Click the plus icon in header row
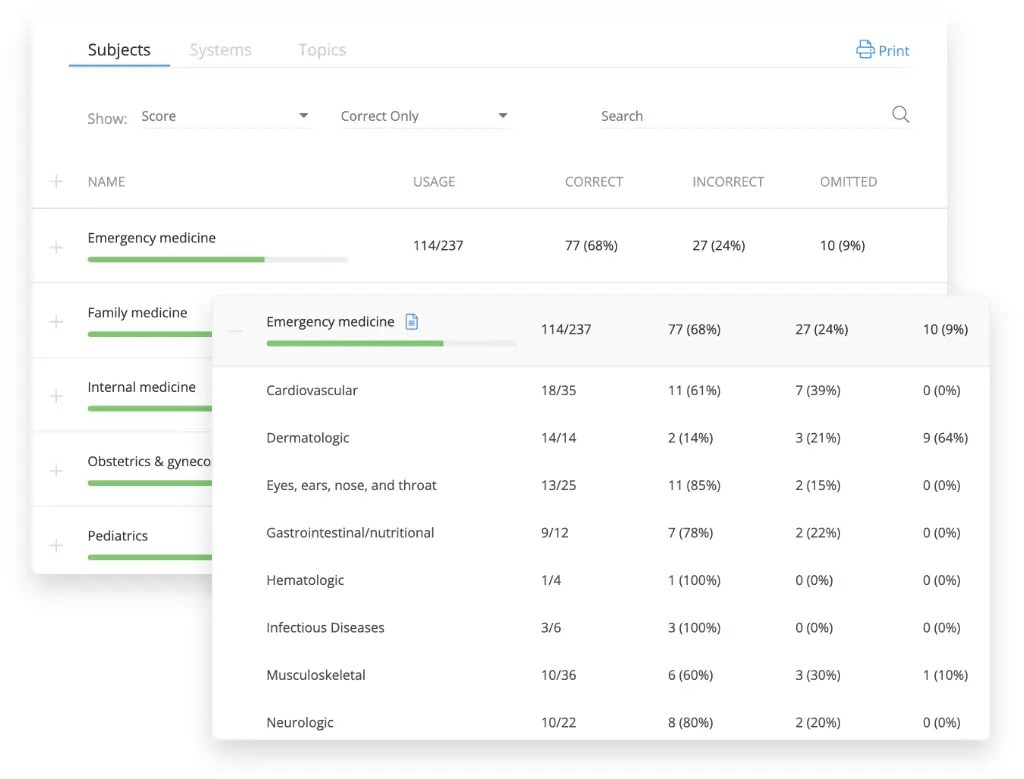1024x779 pixels. [56, 182]
